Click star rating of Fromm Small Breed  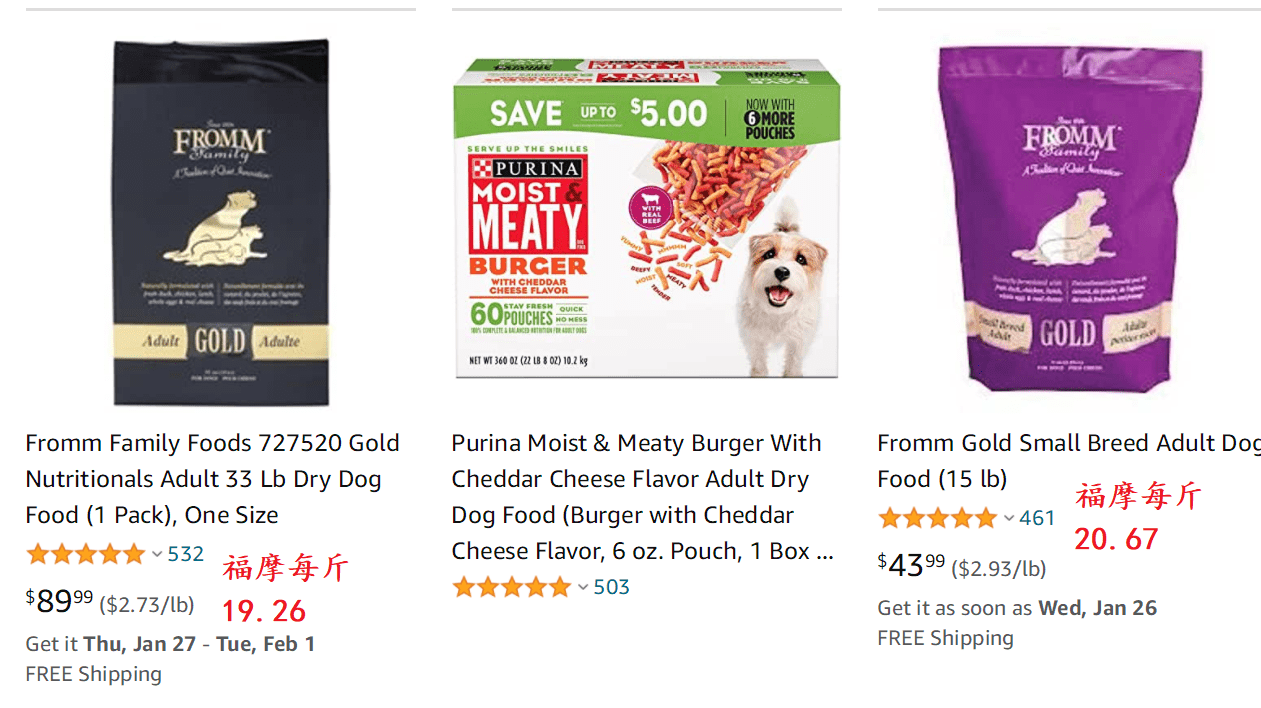click(937, 518)
